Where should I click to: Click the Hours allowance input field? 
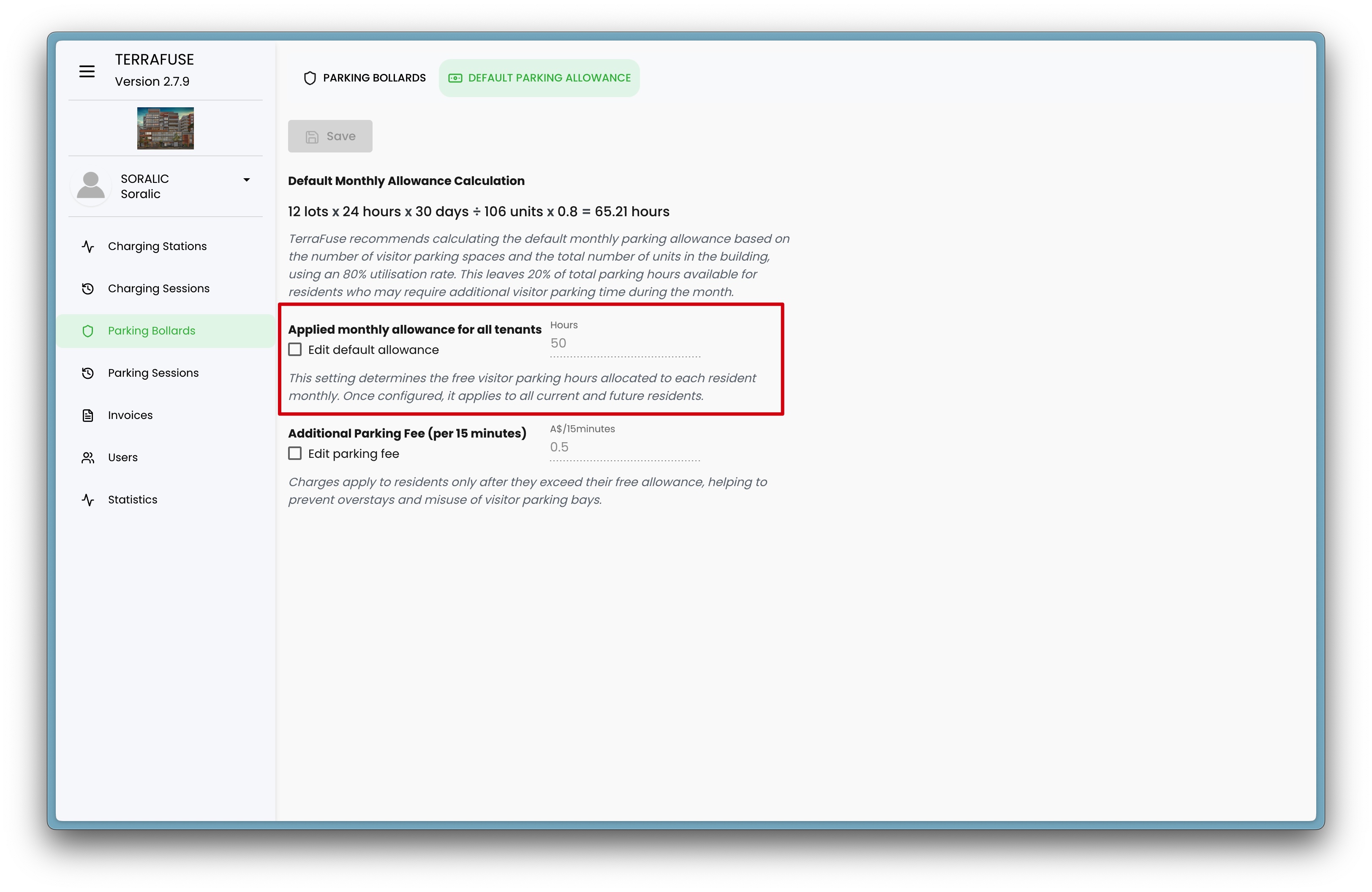[625, 343]
